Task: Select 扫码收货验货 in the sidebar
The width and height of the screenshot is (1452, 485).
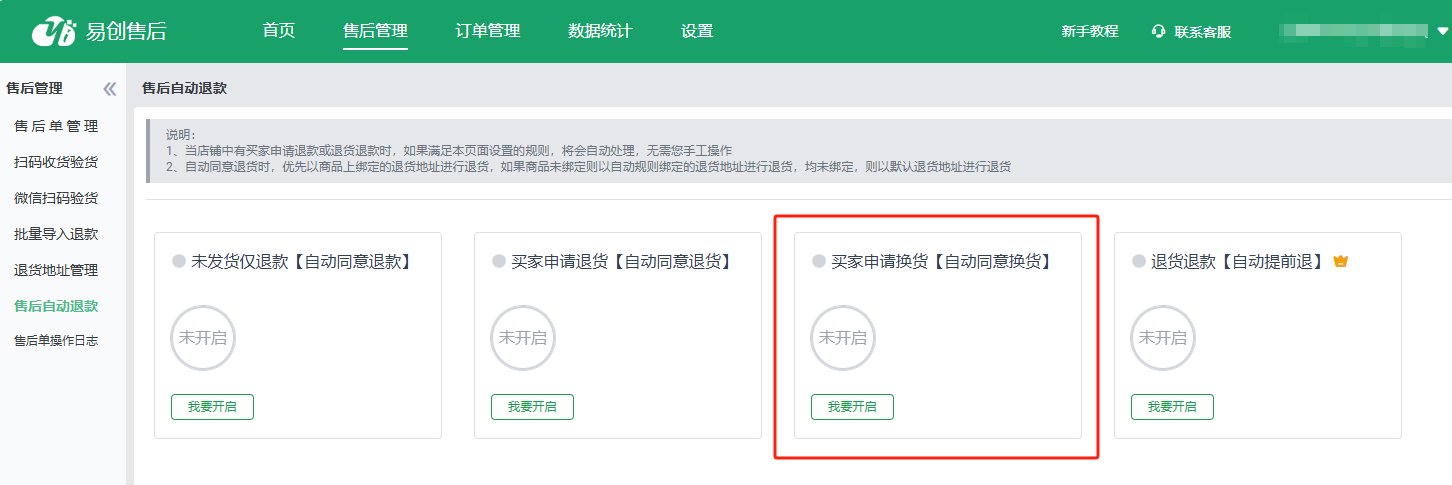Action: (56, 162)
